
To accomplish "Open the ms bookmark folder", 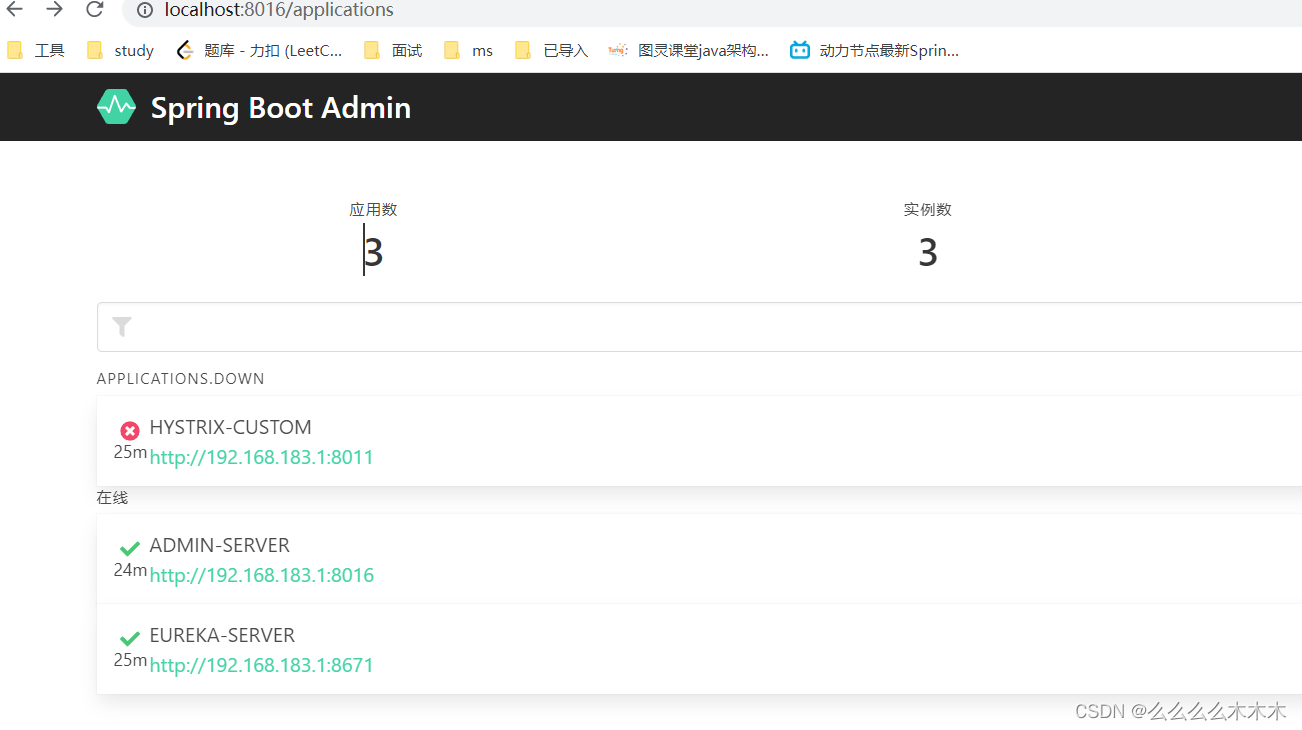I will 469,50.
